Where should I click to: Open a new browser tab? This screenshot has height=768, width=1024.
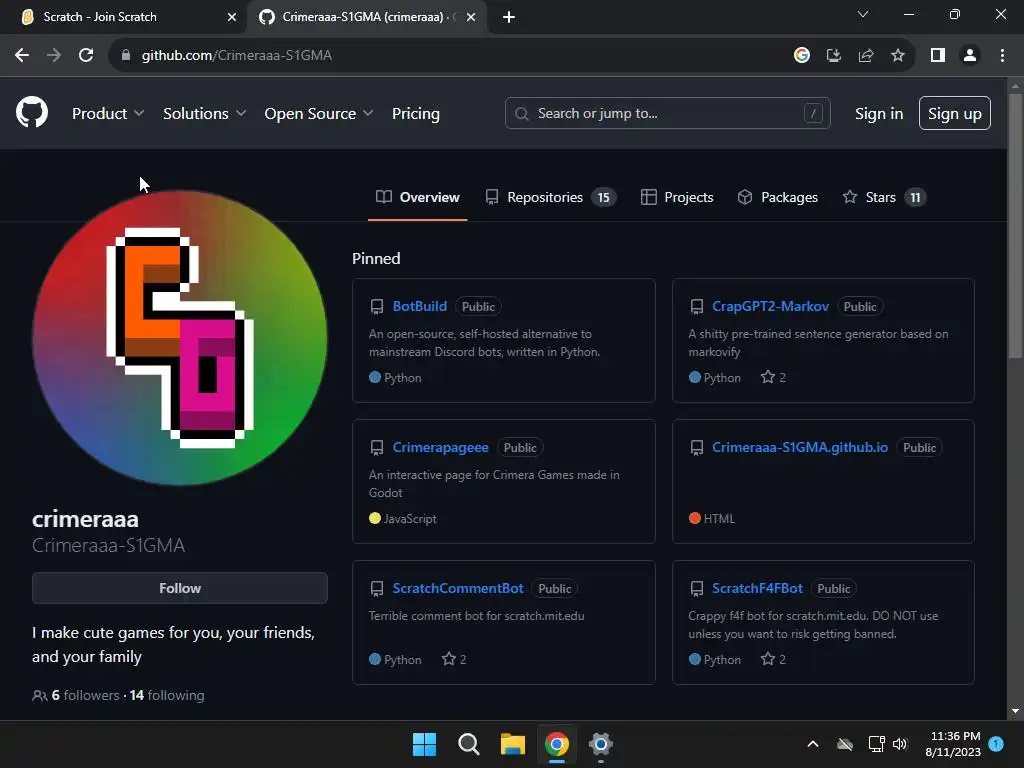pyautogui.click(x=509, y=17)
